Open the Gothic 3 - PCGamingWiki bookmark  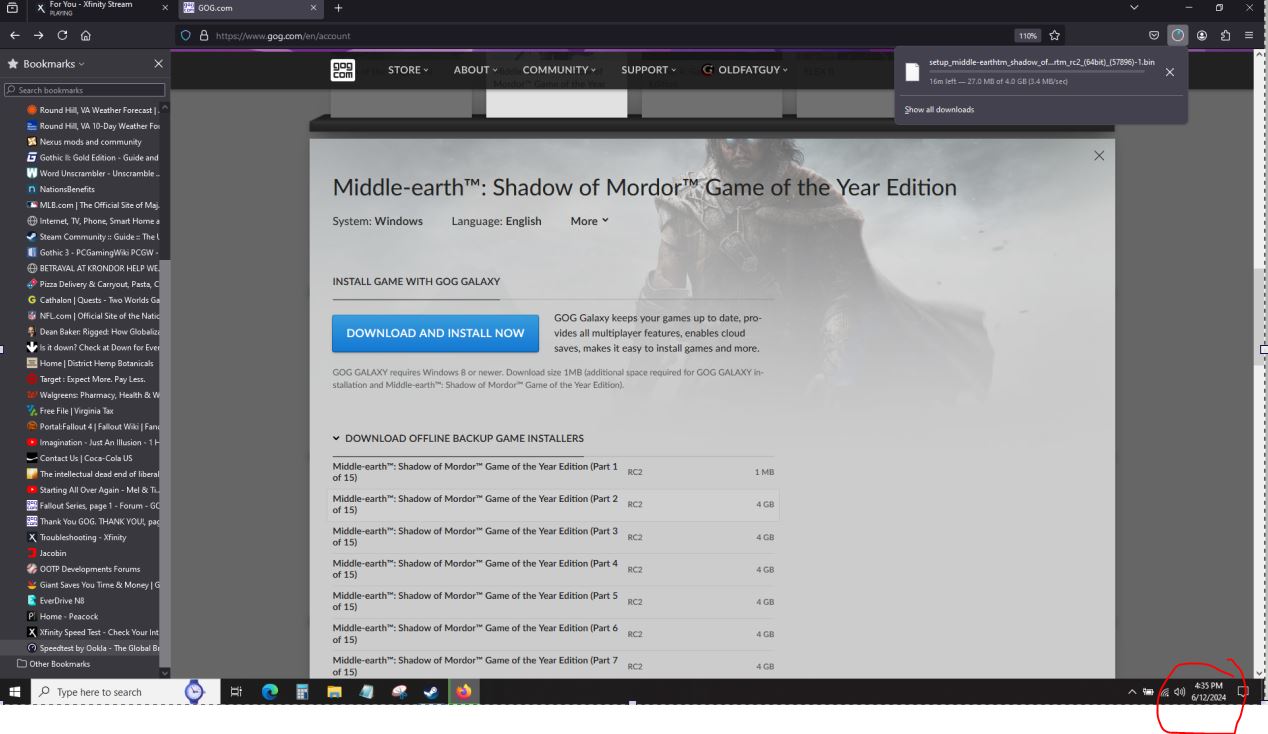pyautogui.click(x=93, y=252)
